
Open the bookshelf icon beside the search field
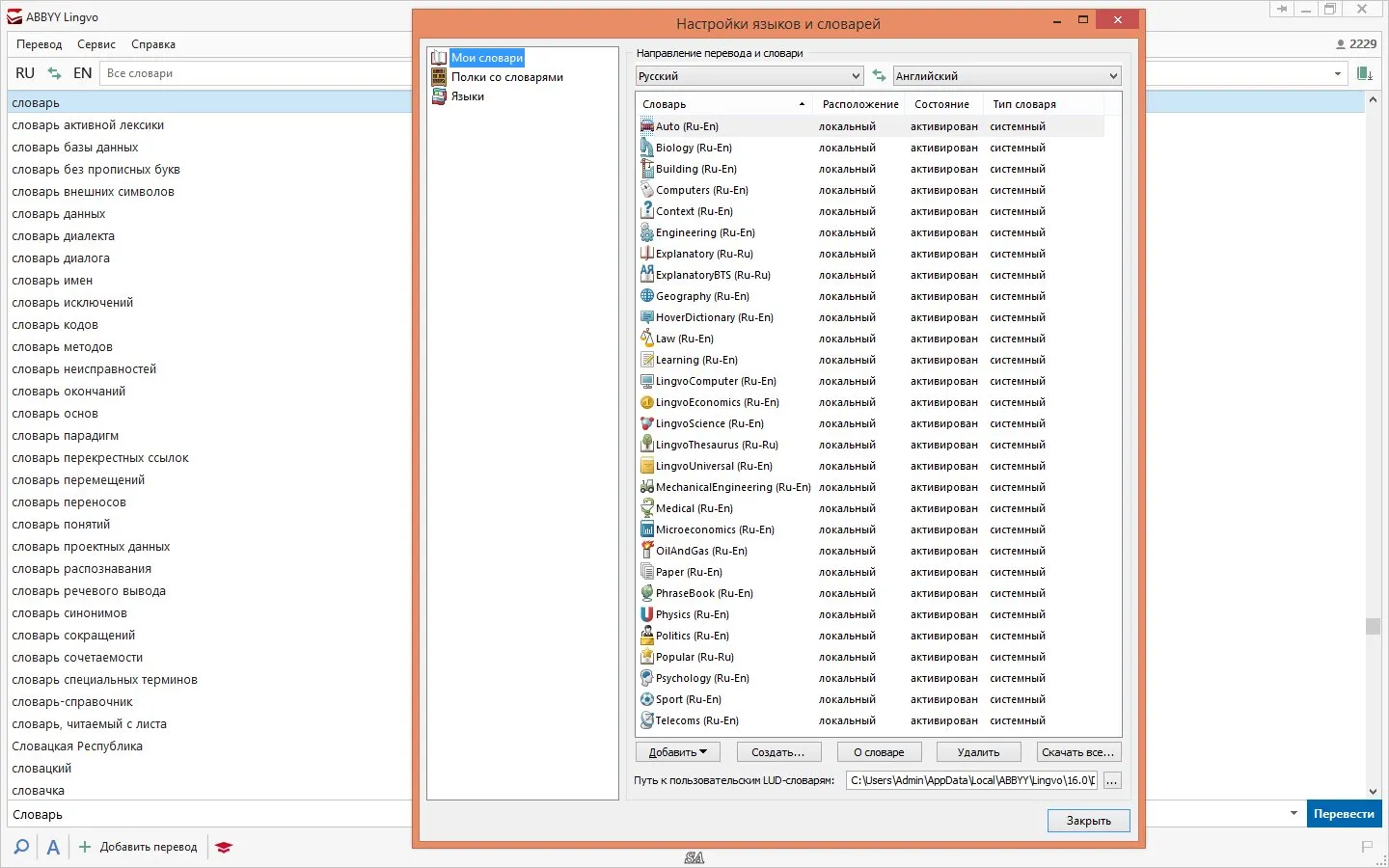point(1365,73)
